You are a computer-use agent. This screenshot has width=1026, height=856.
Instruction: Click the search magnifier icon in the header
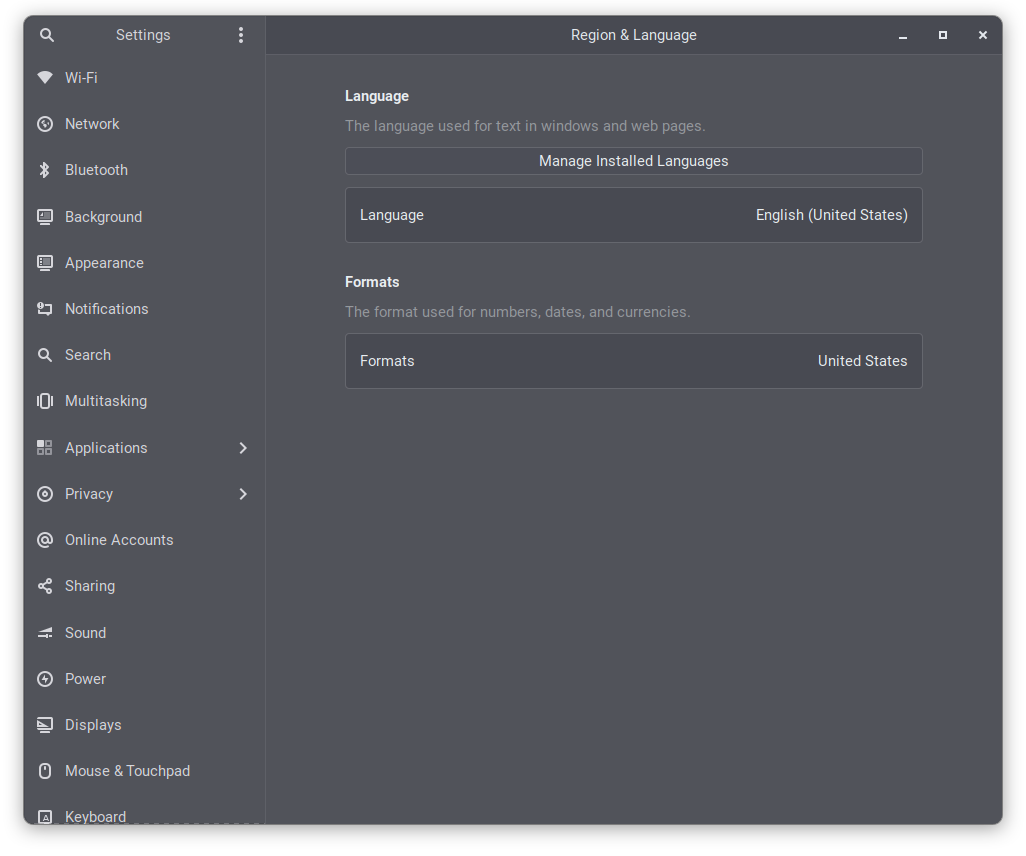46,35
